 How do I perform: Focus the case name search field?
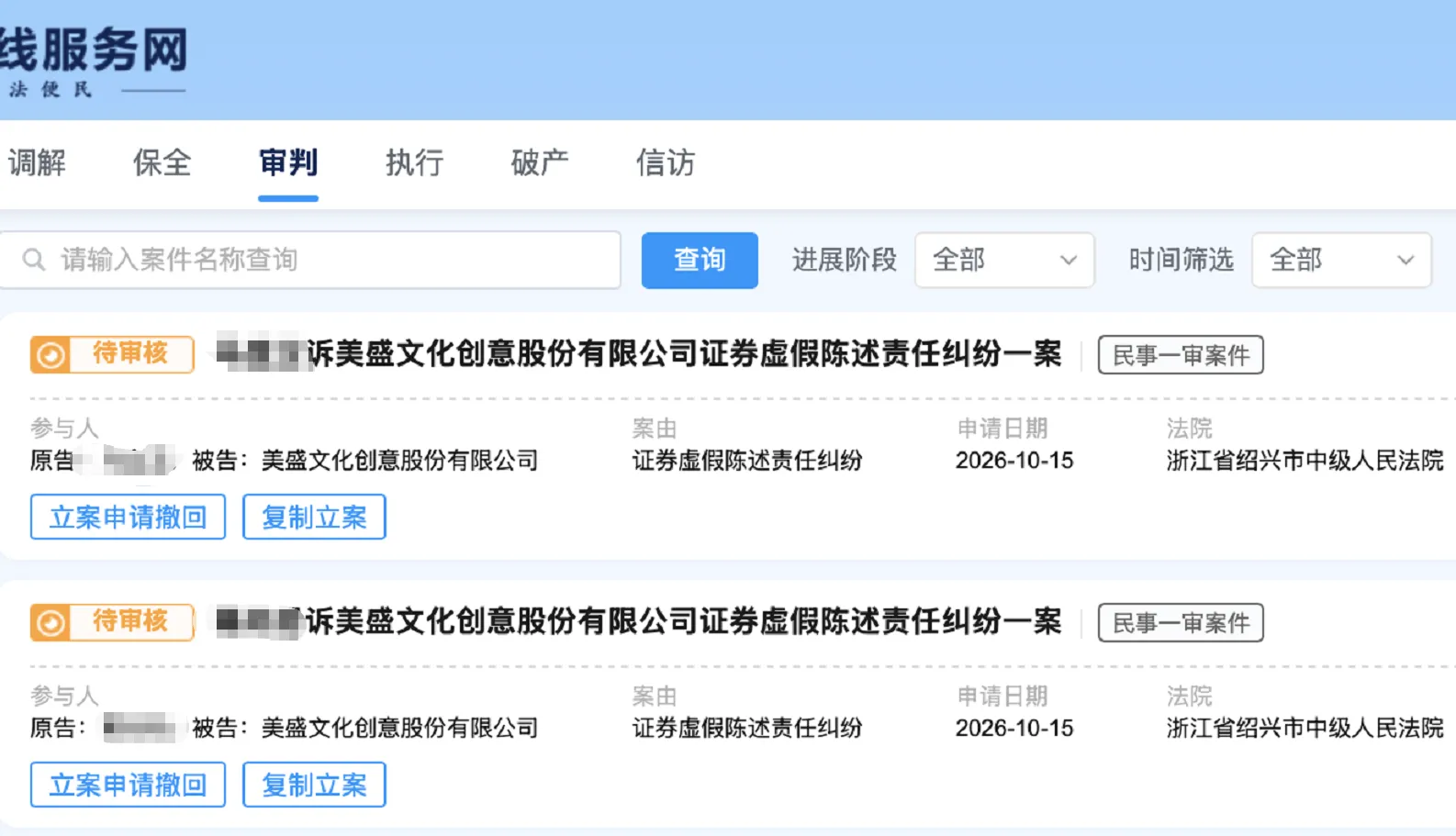[x=310, y=260]
